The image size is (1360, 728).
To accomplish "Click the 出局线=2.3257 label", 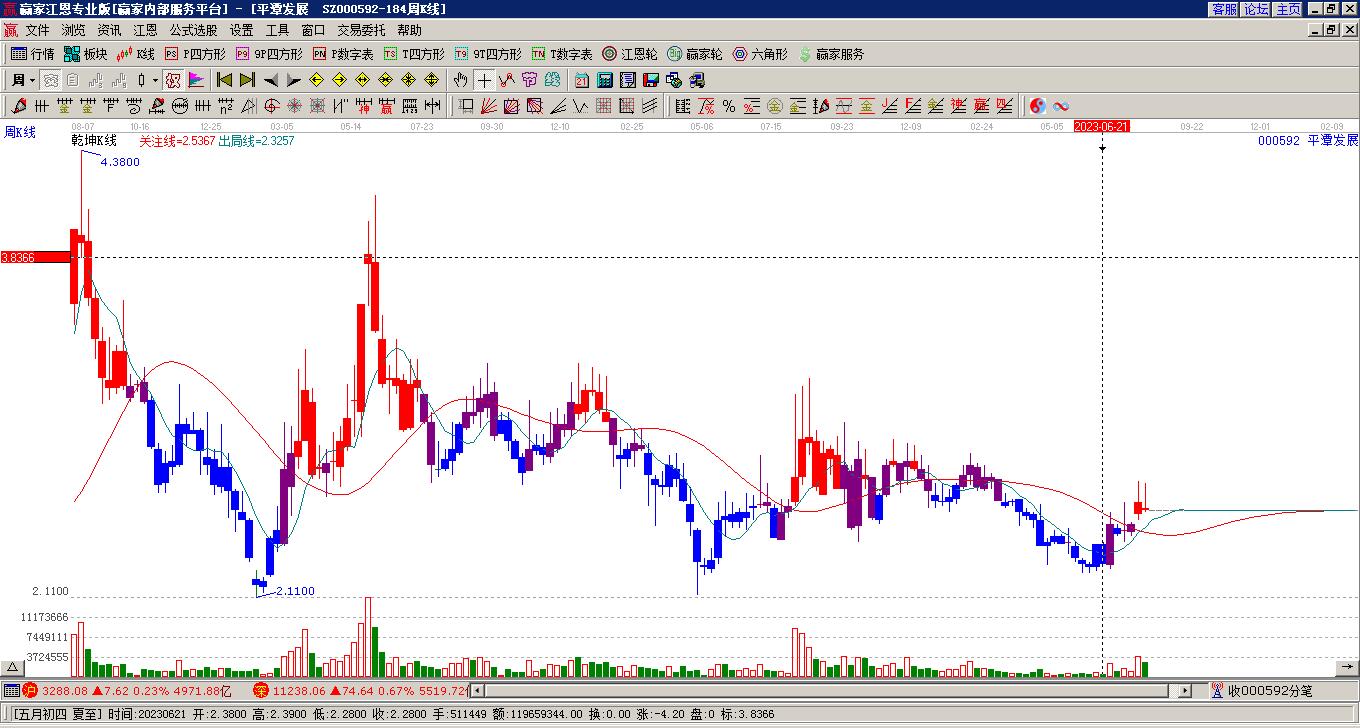I will point(256,141).
